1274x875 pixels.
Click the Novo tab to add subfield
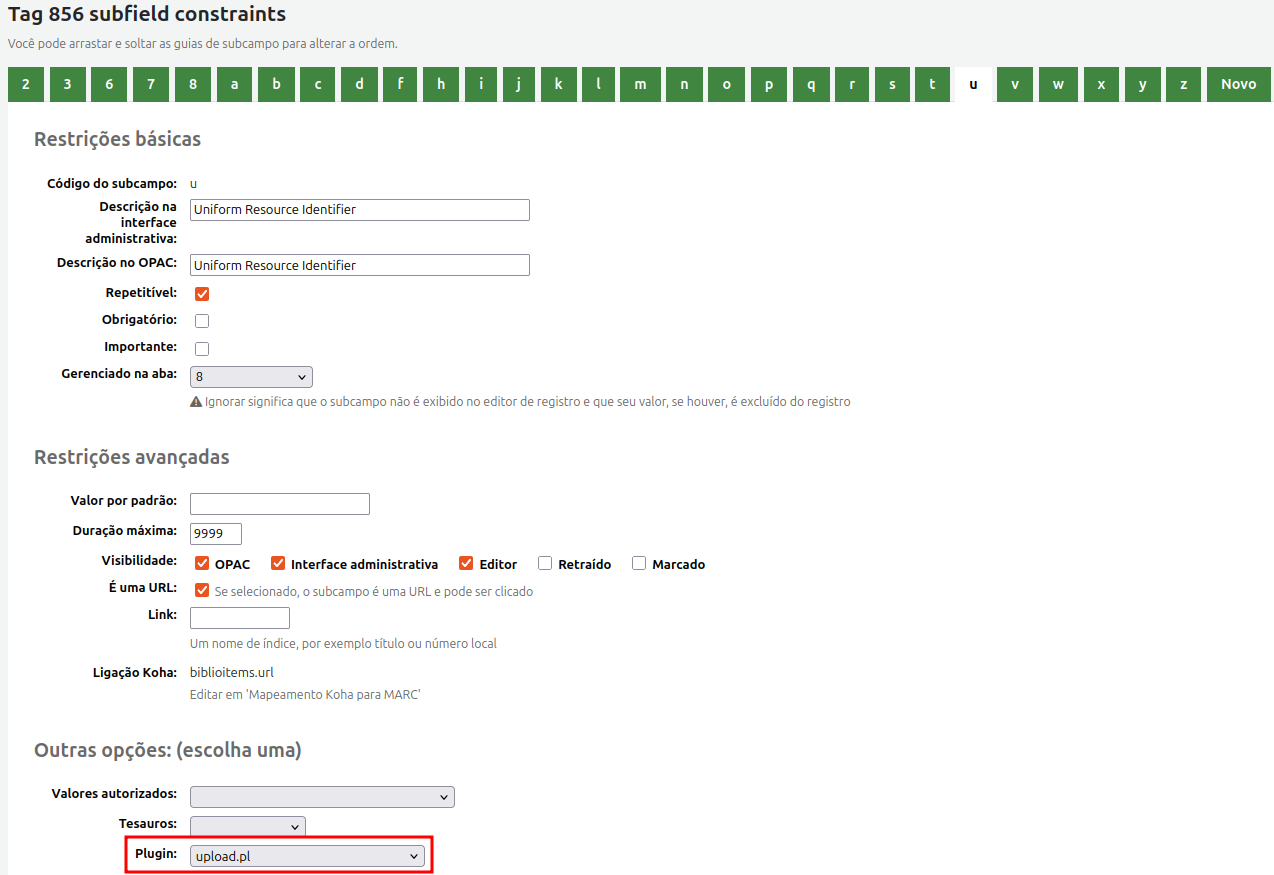coord(1238,85)
